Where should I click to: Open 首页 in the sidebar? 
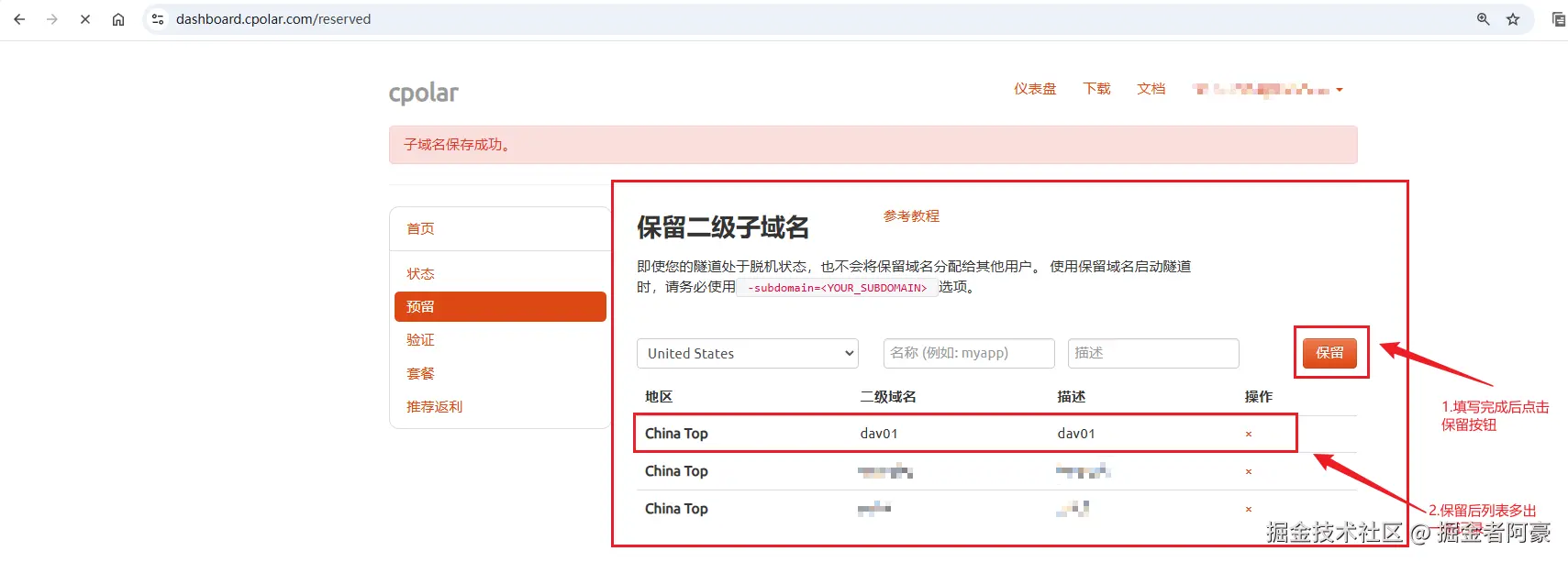pyautogui.click(x=420, y=229)
